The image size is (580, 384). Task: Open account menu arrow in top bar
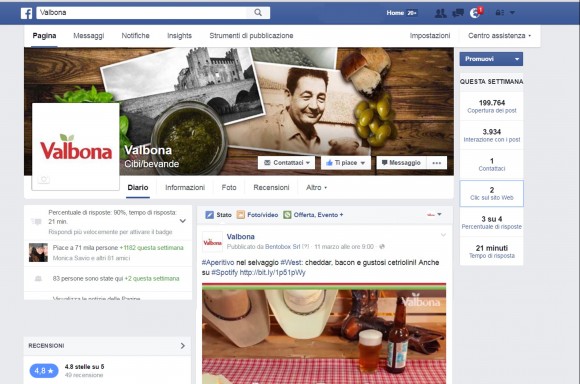[512, 13]
